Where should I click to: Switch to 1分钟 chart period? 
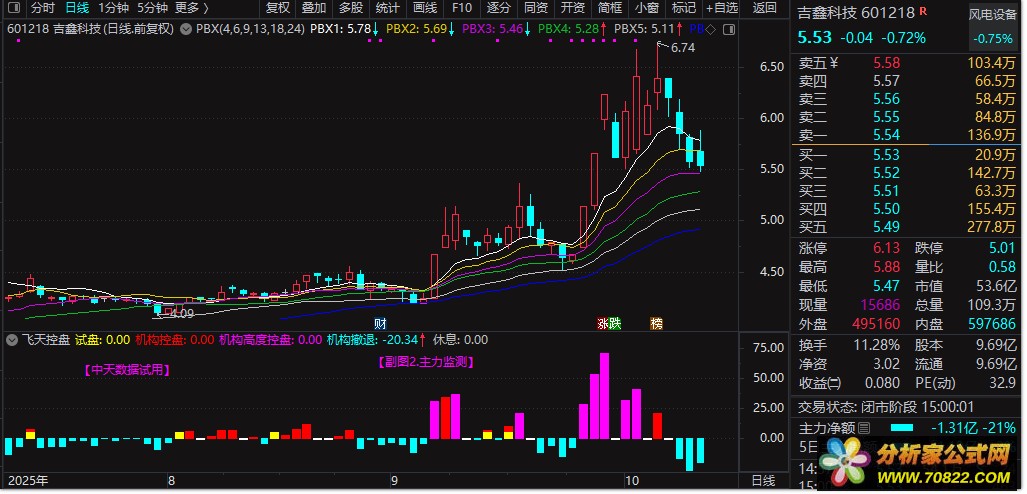click(113, 8)
